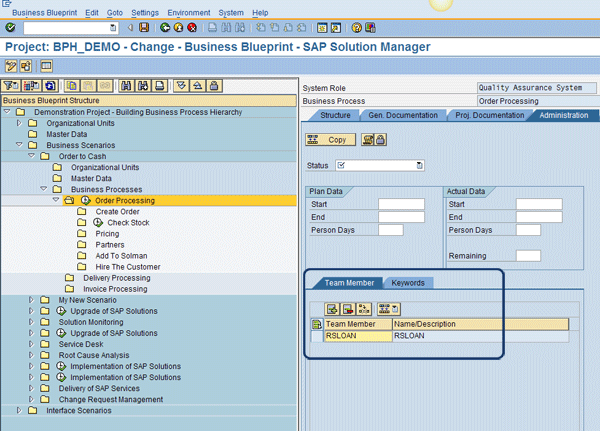The image size is (600, 431).
Task: Open the Environment menu
Action: pos(189,13)
